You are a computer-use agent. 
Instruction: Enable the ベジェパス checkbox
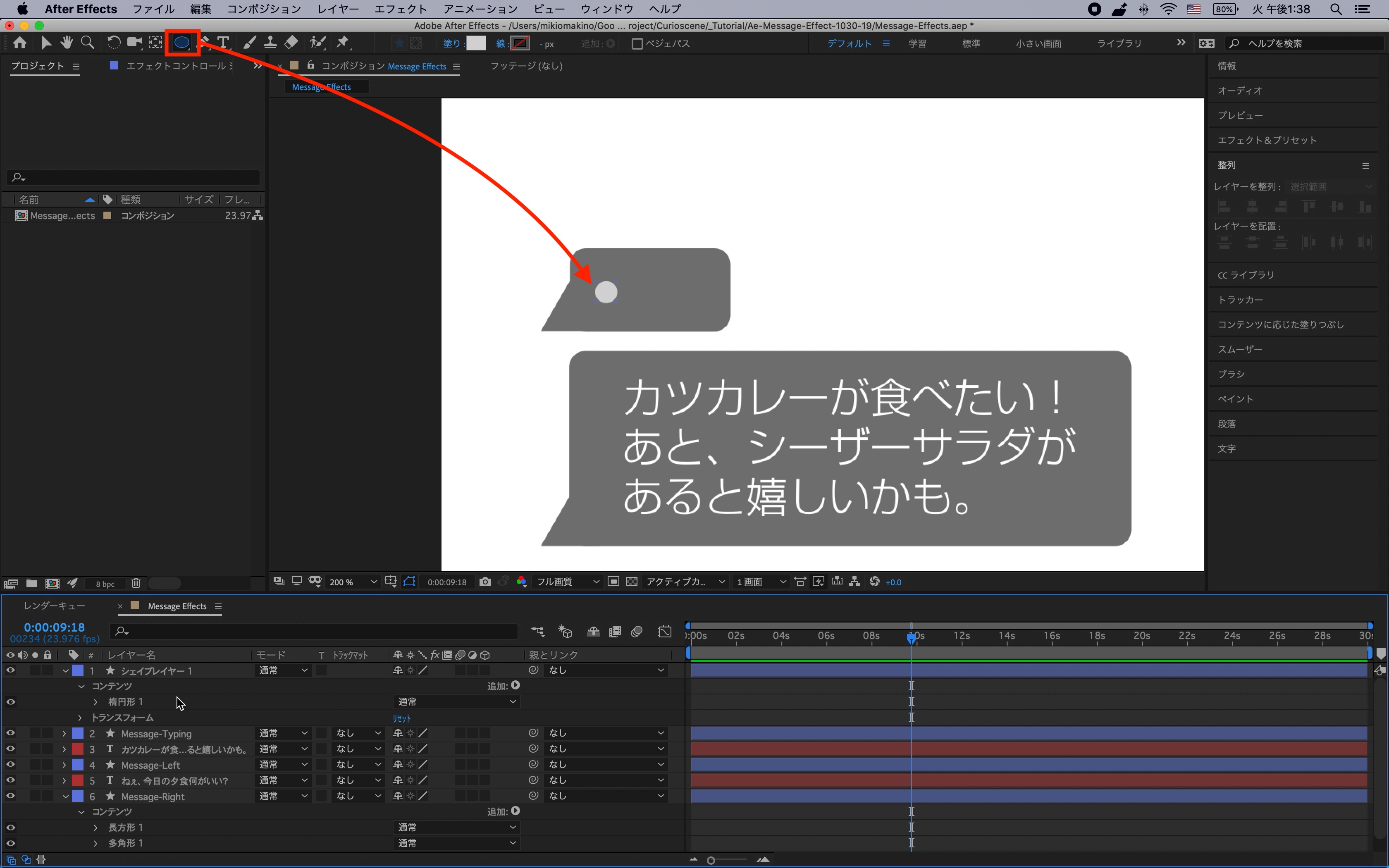[x=637, y=44]
